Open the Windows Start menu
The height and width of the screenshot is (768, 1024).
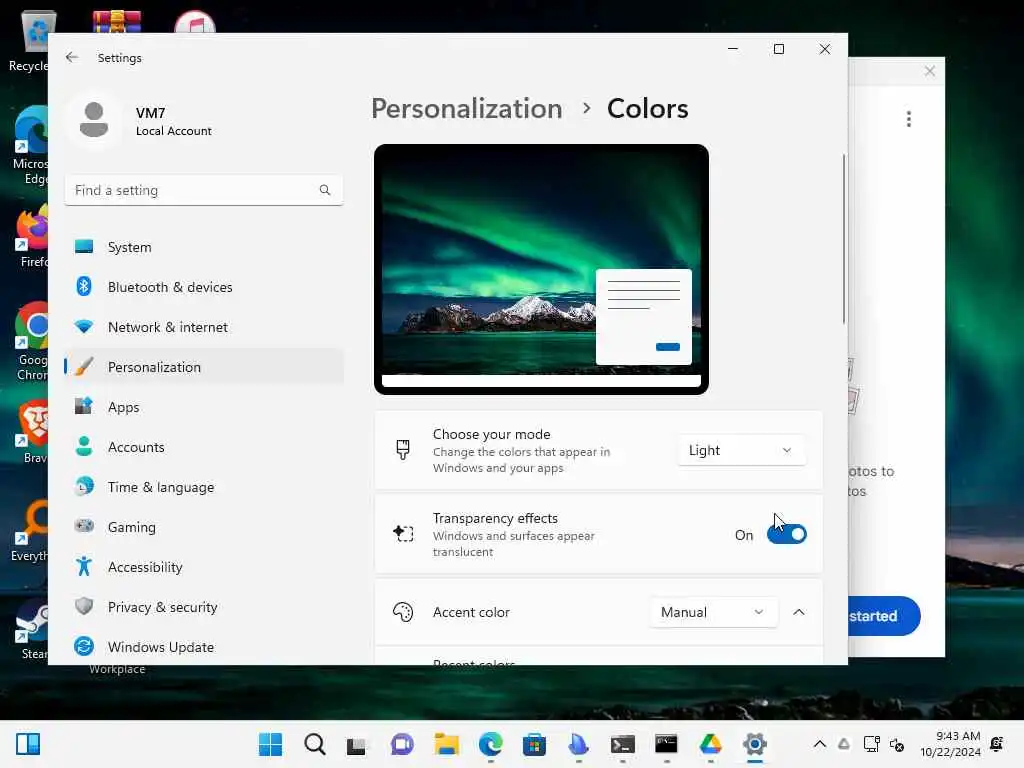click(x=270, y=744)
